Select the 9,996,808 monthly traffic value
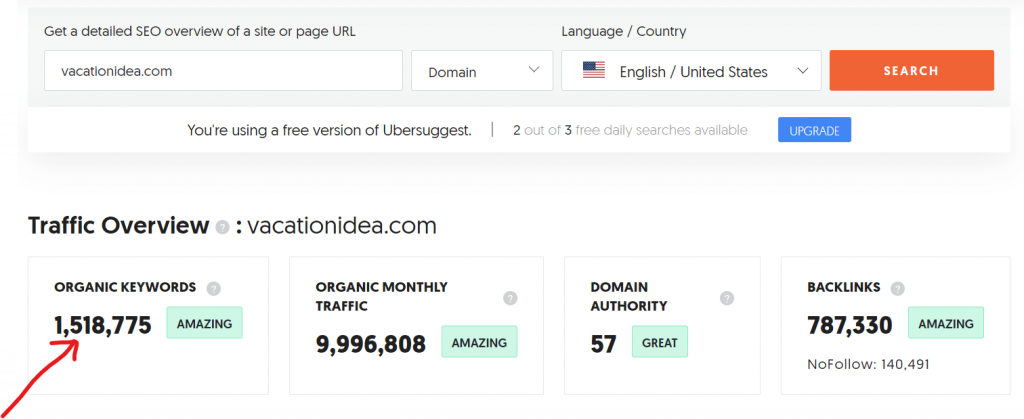The width and height of the screenshot is (1024, 419). click(371, 344)
